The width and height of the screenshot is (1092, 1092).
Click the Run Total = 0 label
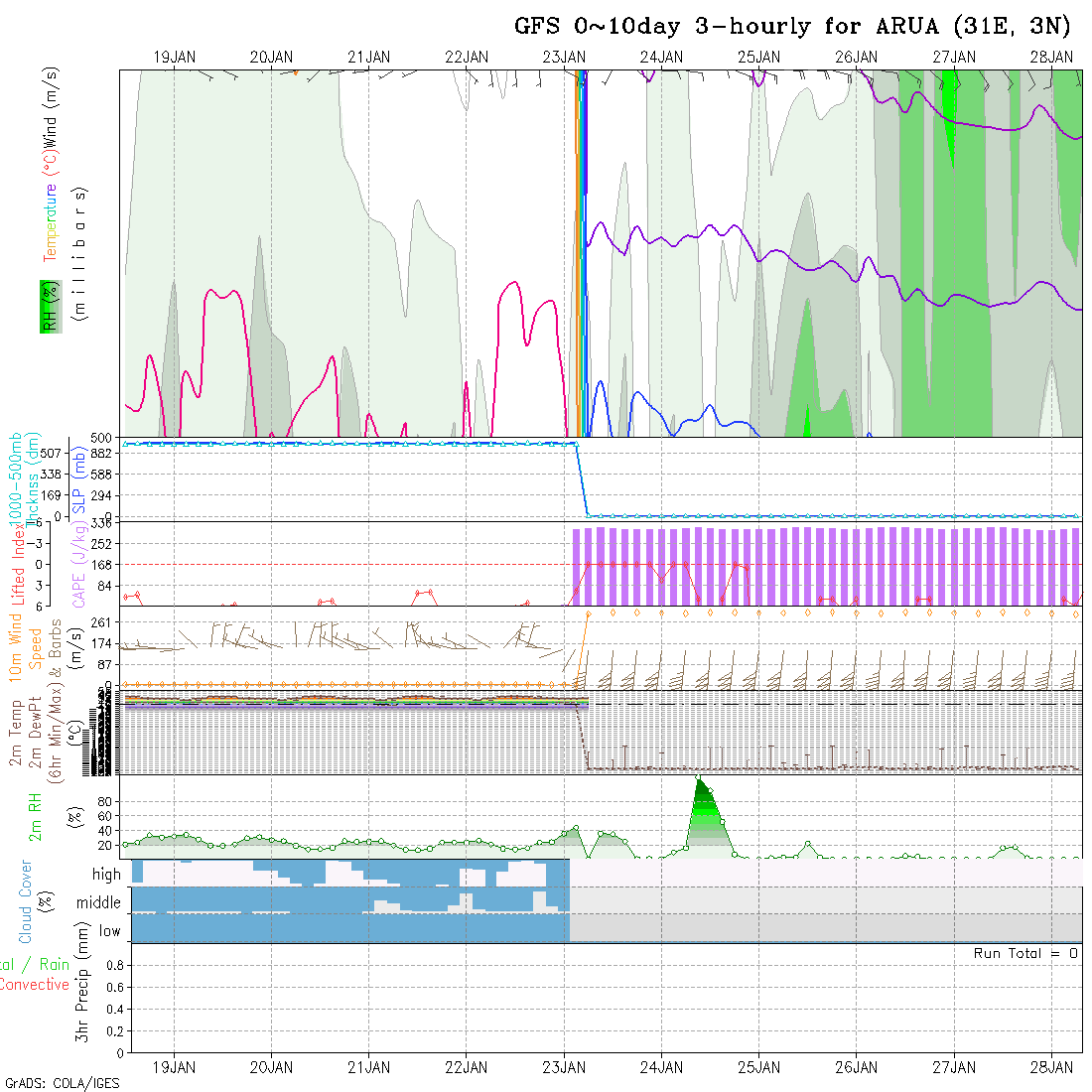tap(1025, 953)
